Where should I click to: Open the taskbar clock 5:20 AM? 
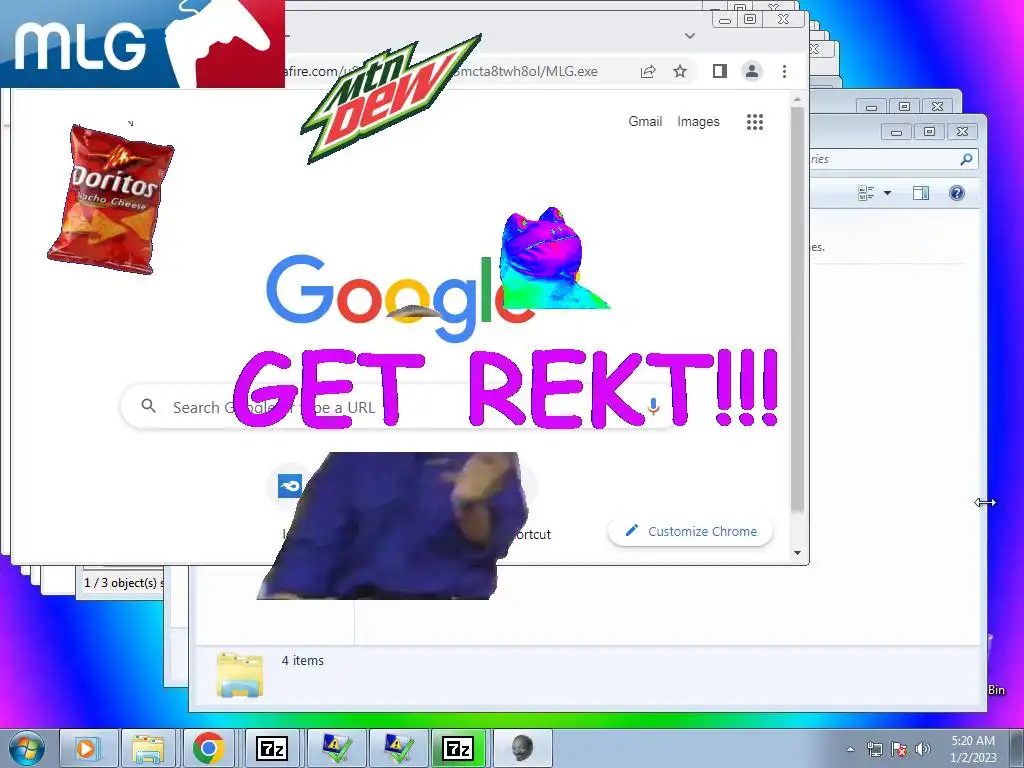click(x=973, y=749)
